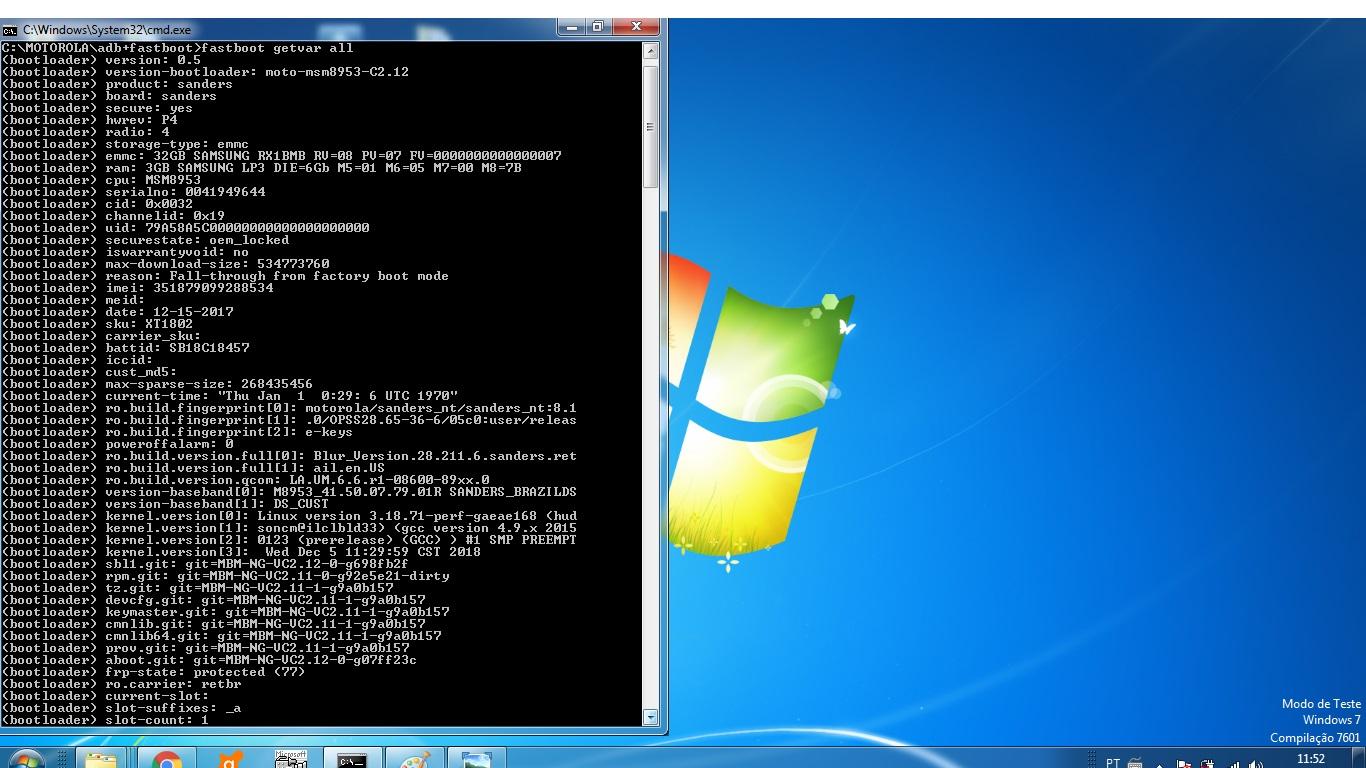
Task: Click the 'fastboot getvar all' command line
Action: click(x=178, y=48)
